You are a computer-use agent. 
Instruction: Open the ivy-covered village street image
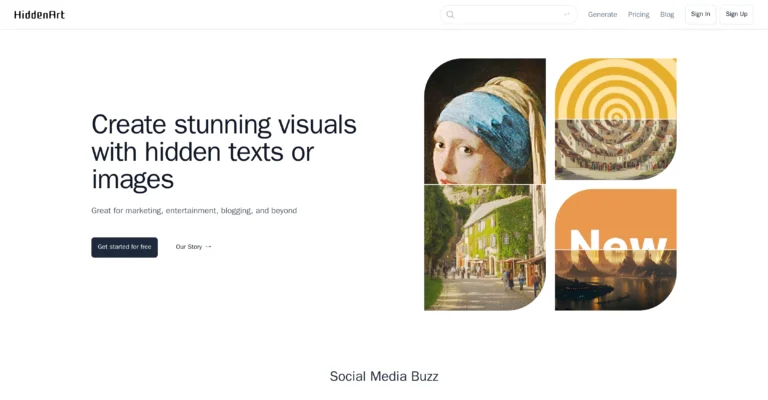[485, 248]
